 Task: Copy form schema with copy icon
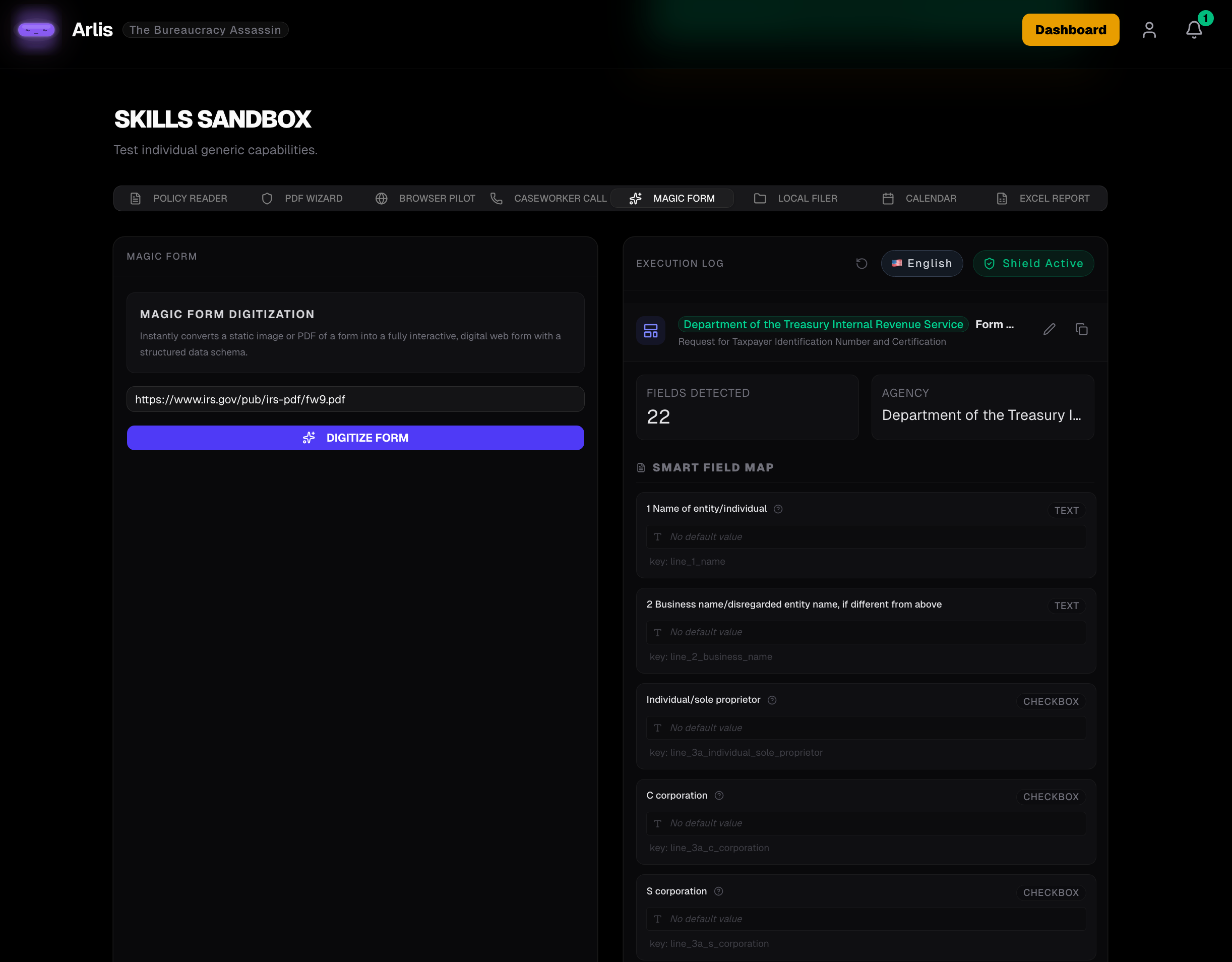click(1081, 330)
